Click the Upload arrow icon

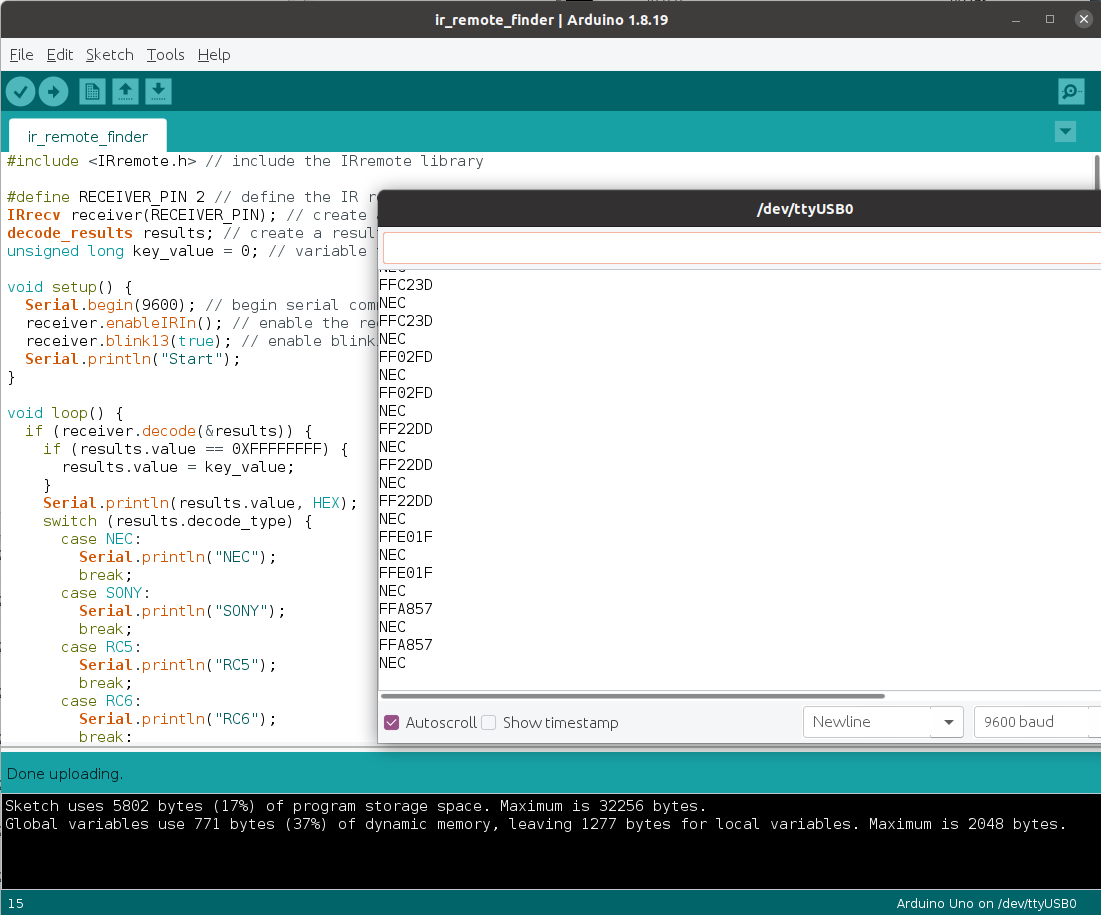click(x=53, y=91)
